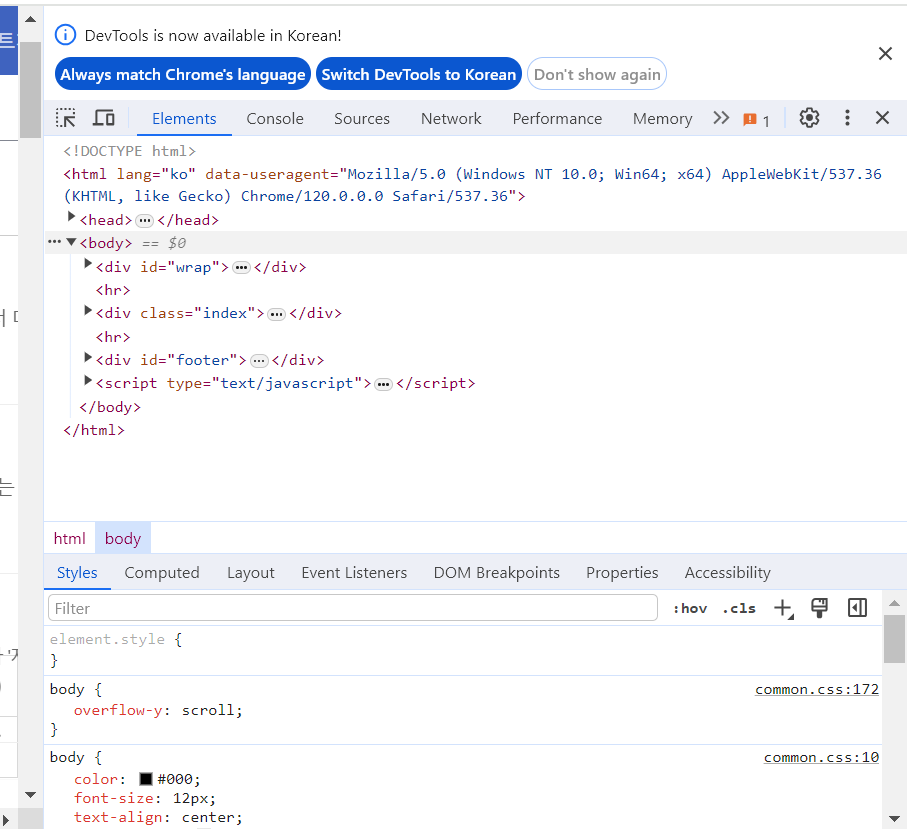Image resolution: width=907 pixels, height=829 pixels.
Task: Show more tabs chevron
Action: click(721, 118)
